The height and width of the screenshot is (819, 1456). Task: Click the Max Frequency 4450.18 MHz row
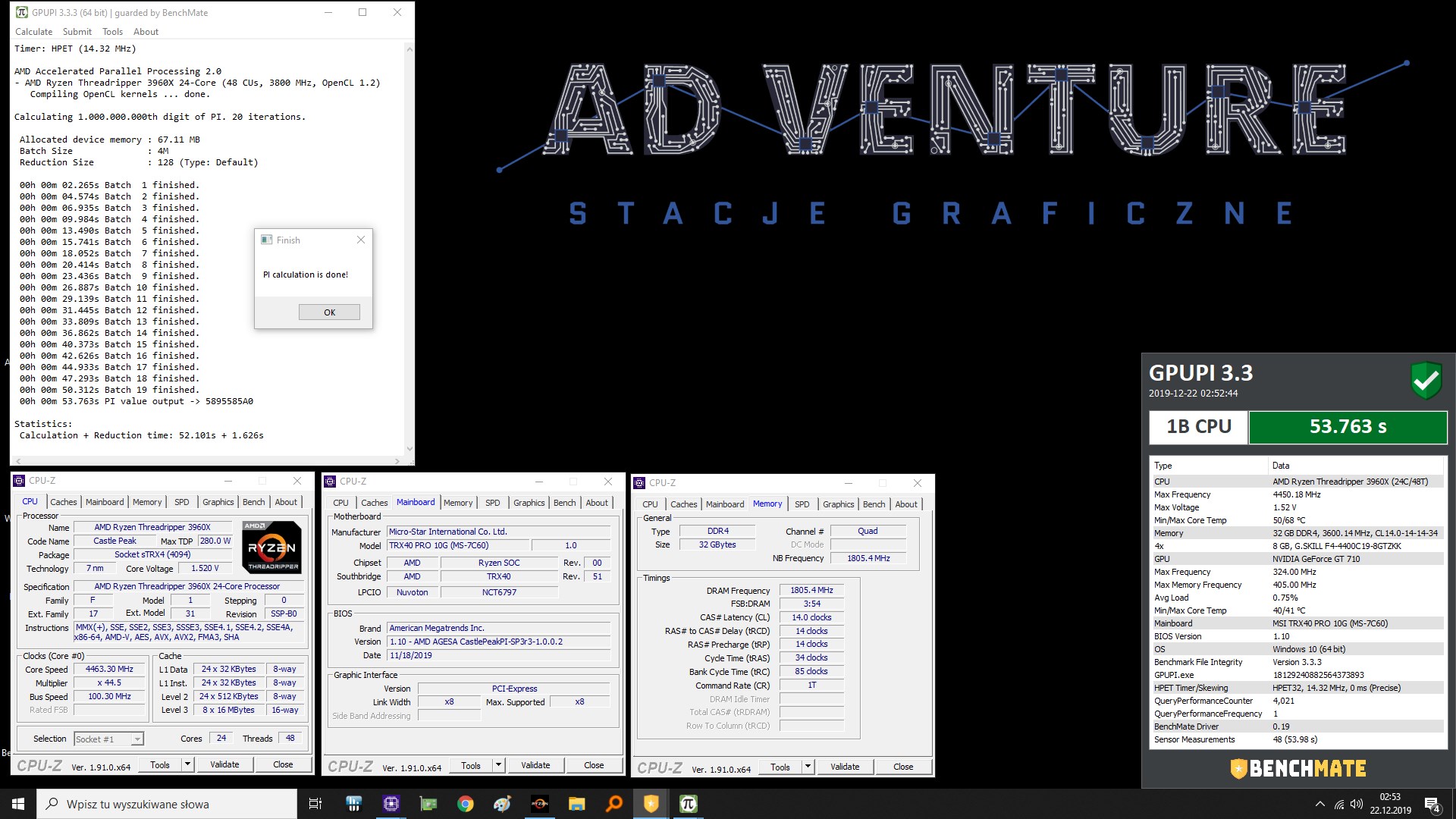pyautogui.click(x=1297, y=494)
